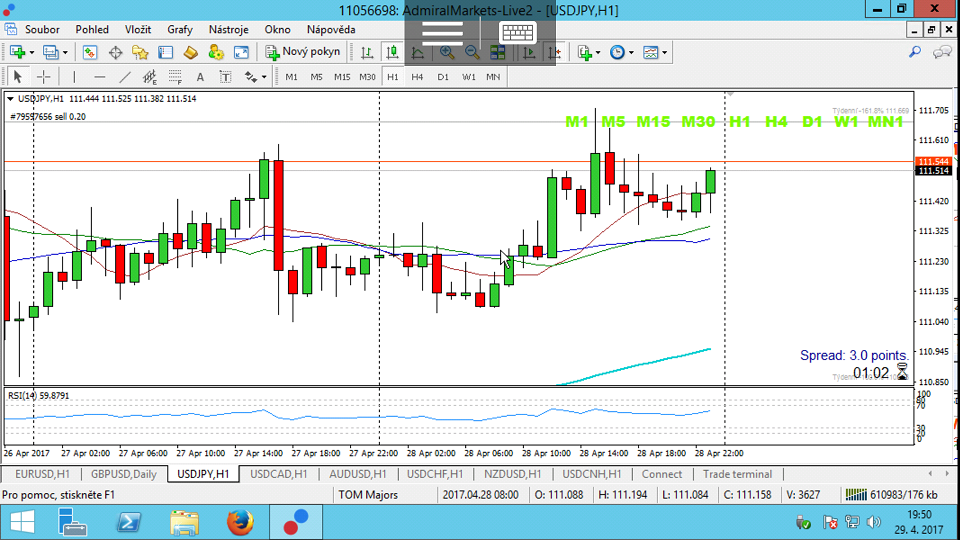This screenshot has width=960, height=540.
Task: Toggle the Terminal panel icon
Action: point(165,53)
